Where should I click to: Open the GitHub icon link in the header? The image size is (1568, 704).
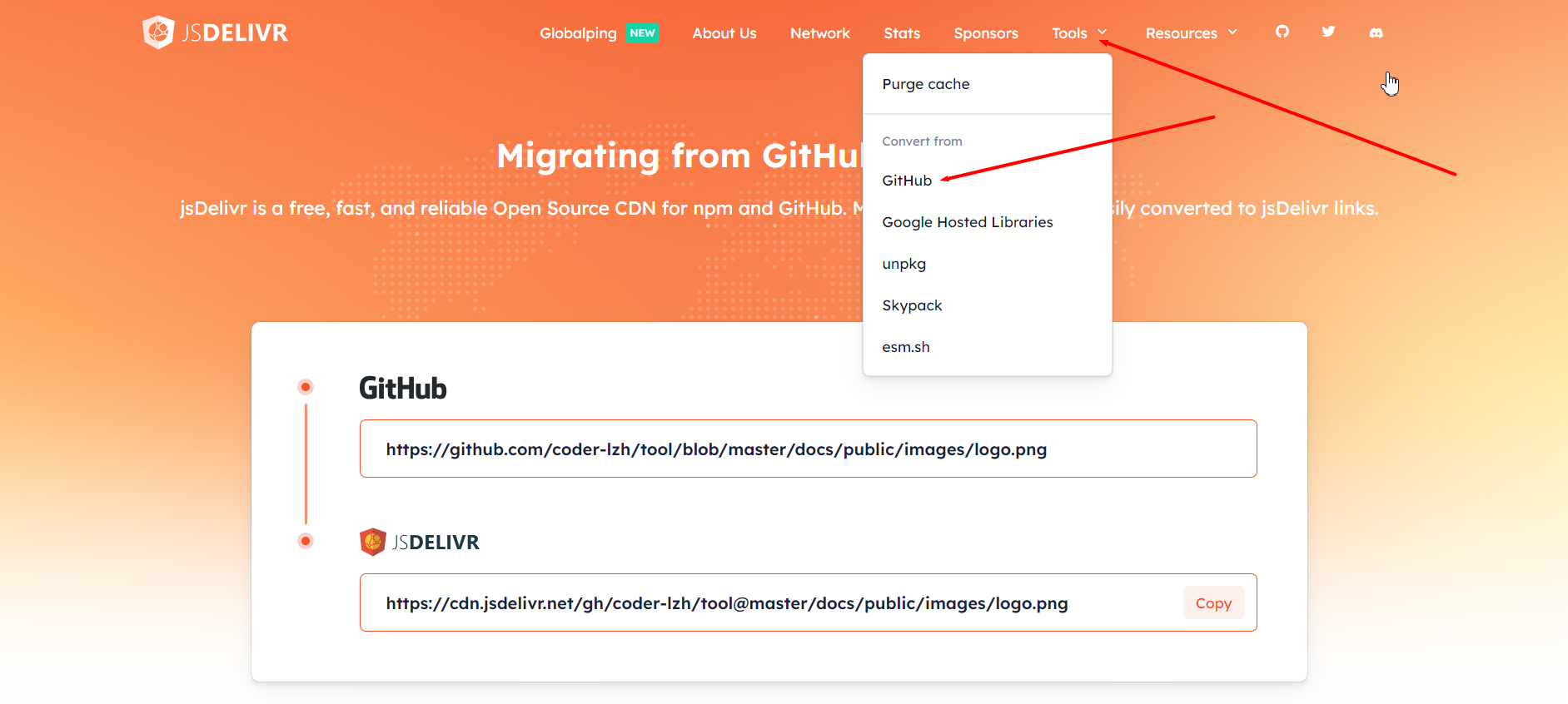pyautogui.click(x=1282, y=32)
